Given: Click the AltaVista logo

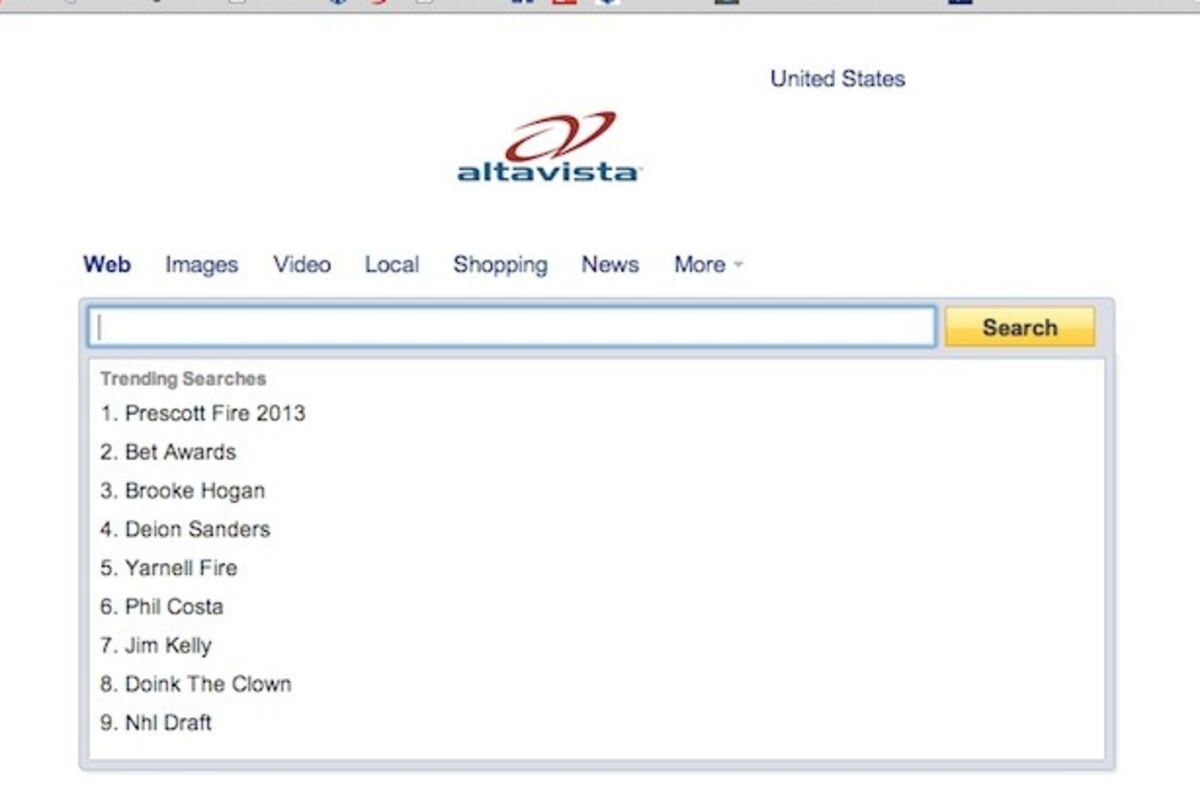Looking at the screenshot, I should pyautogui.click(x=548, y=149).
